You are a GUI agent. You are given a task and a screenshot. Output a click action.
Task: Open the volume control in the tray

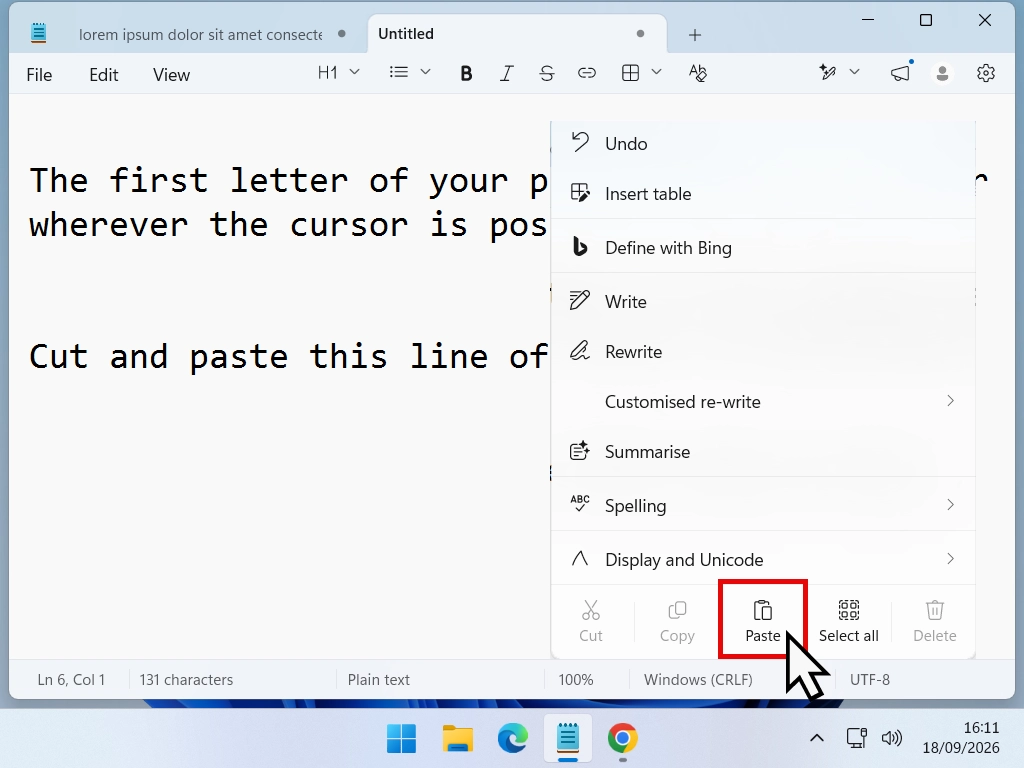coord(891,739)
